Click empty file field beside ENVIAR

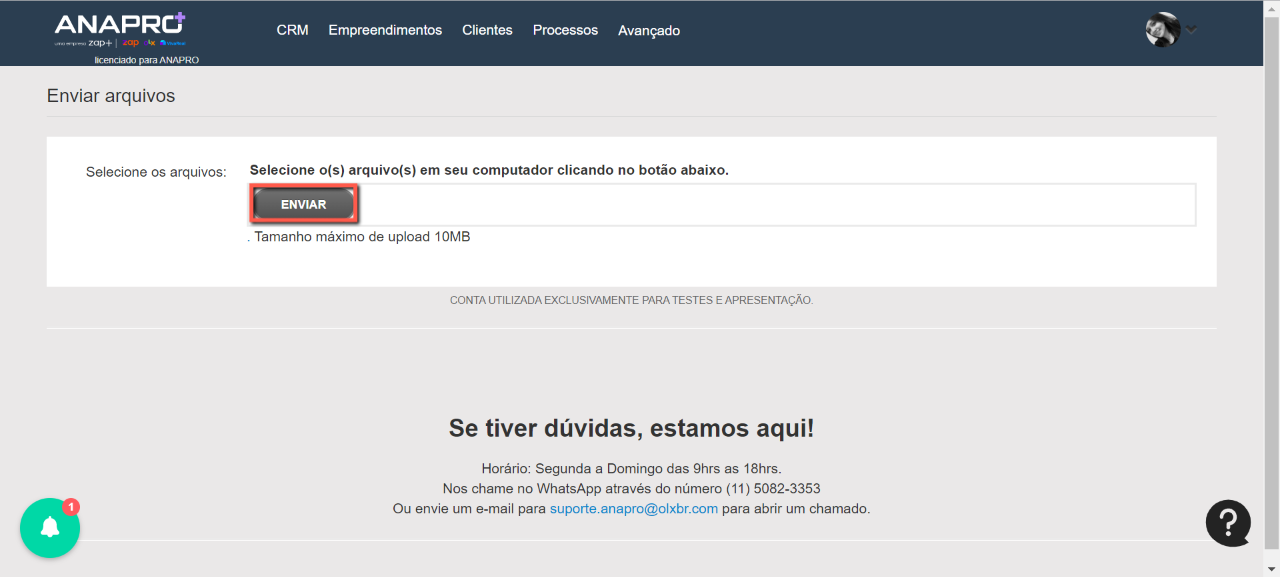click(775, 205)
